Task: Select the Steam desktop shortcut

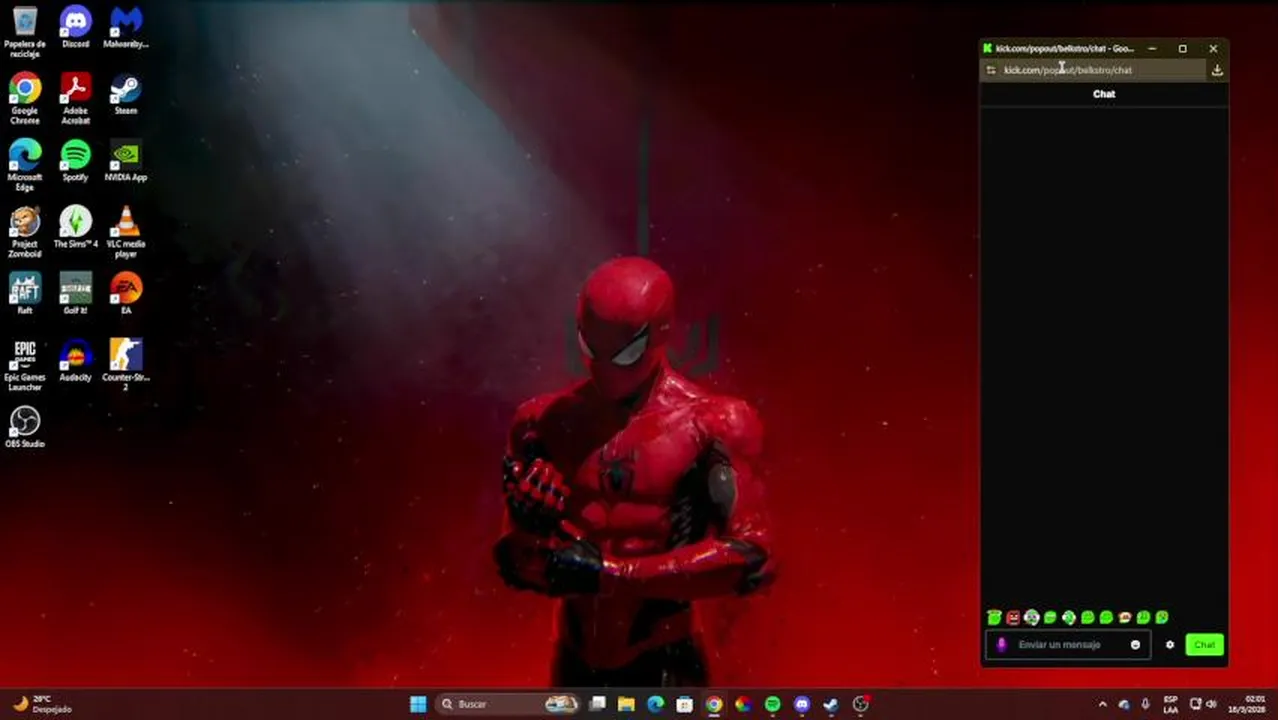Action: click(x=126, y=94)
